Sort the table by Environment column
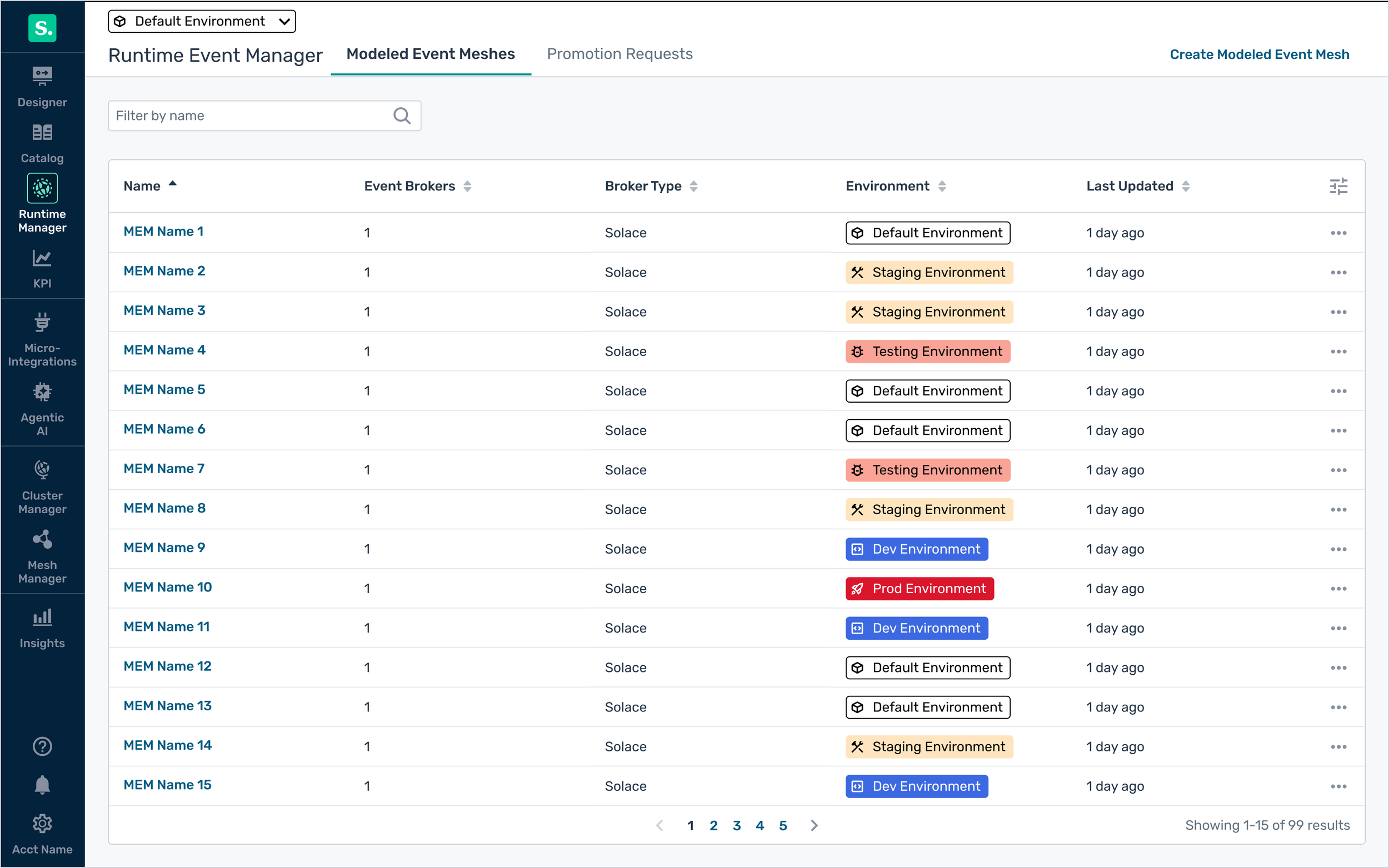Screen dimensions: 1389x868 (942, 185)
